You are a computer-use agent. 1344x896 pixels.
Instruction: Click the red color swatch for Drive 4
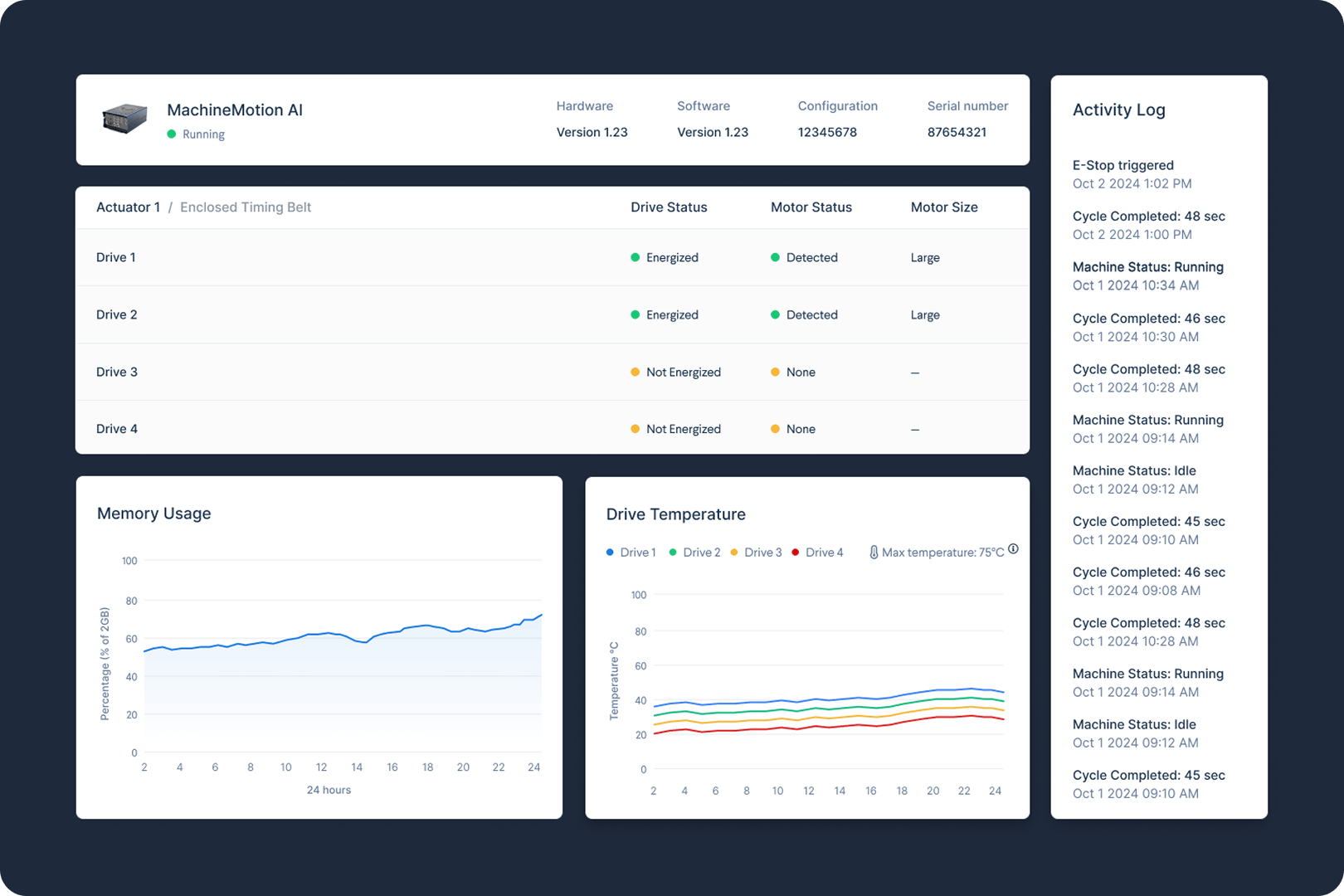point(795,552)
